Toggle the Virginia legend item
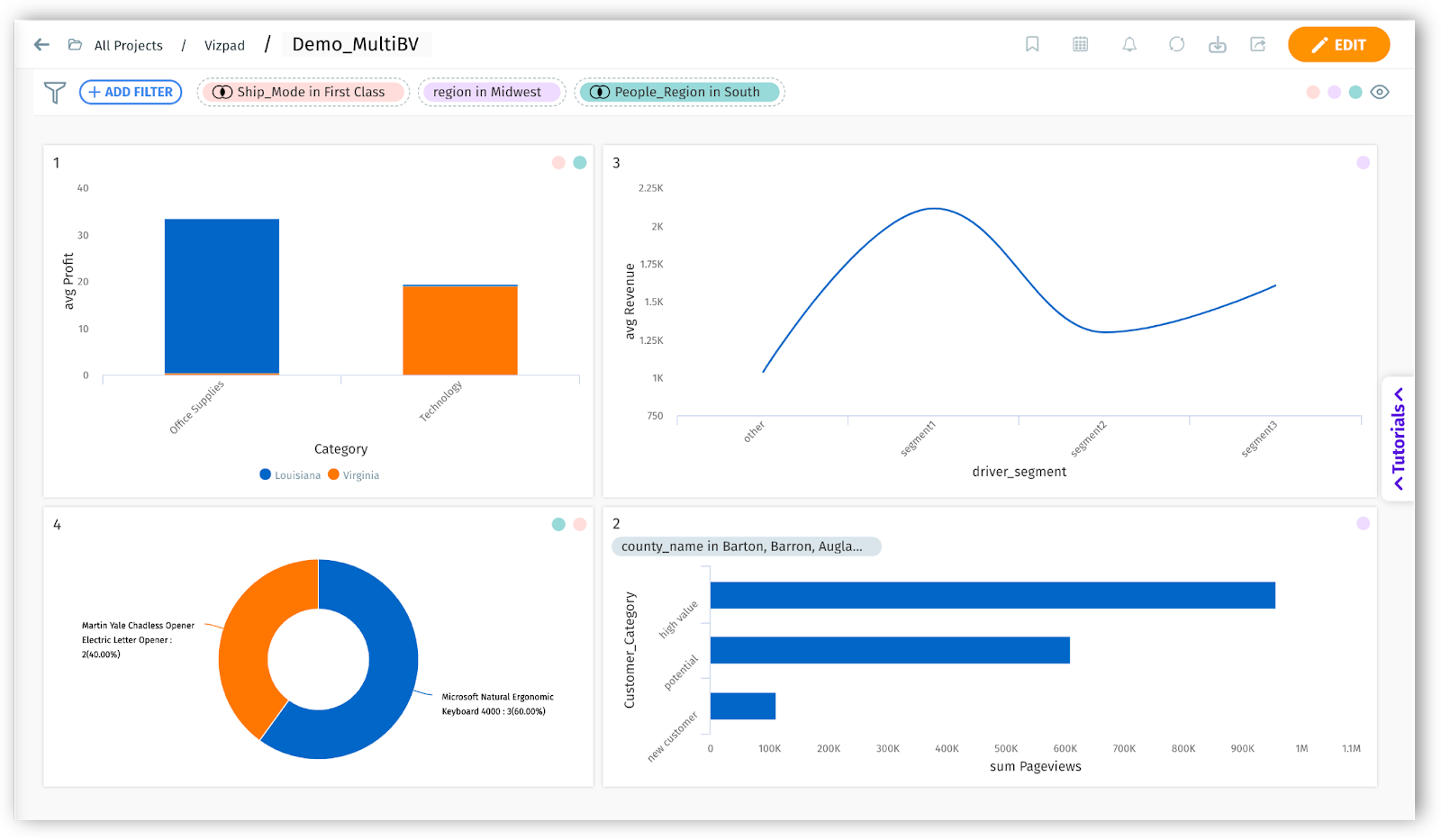Viewport: 1441px width, 840px height. [354, 474]
